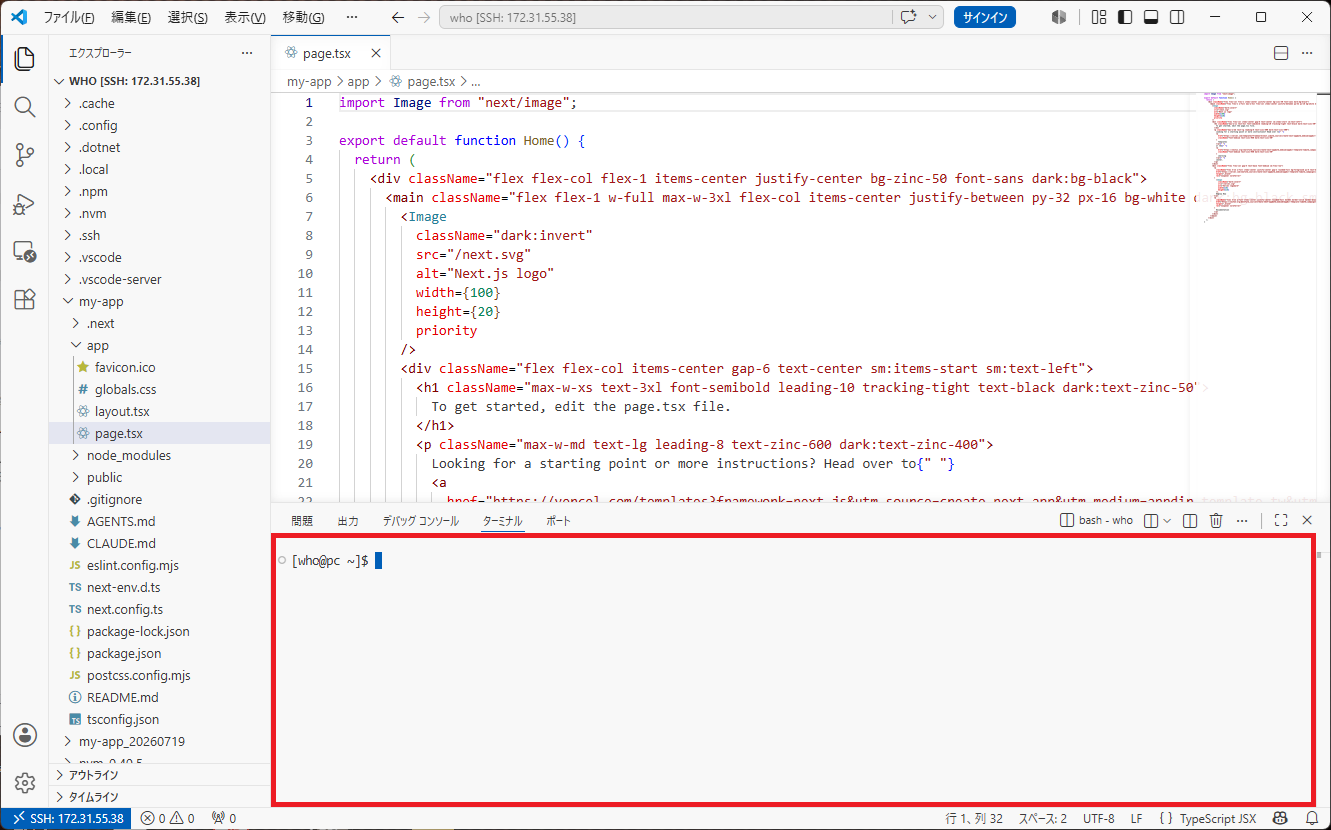
Task: Open the Accounts menu icon
Action: click(24, 735)
